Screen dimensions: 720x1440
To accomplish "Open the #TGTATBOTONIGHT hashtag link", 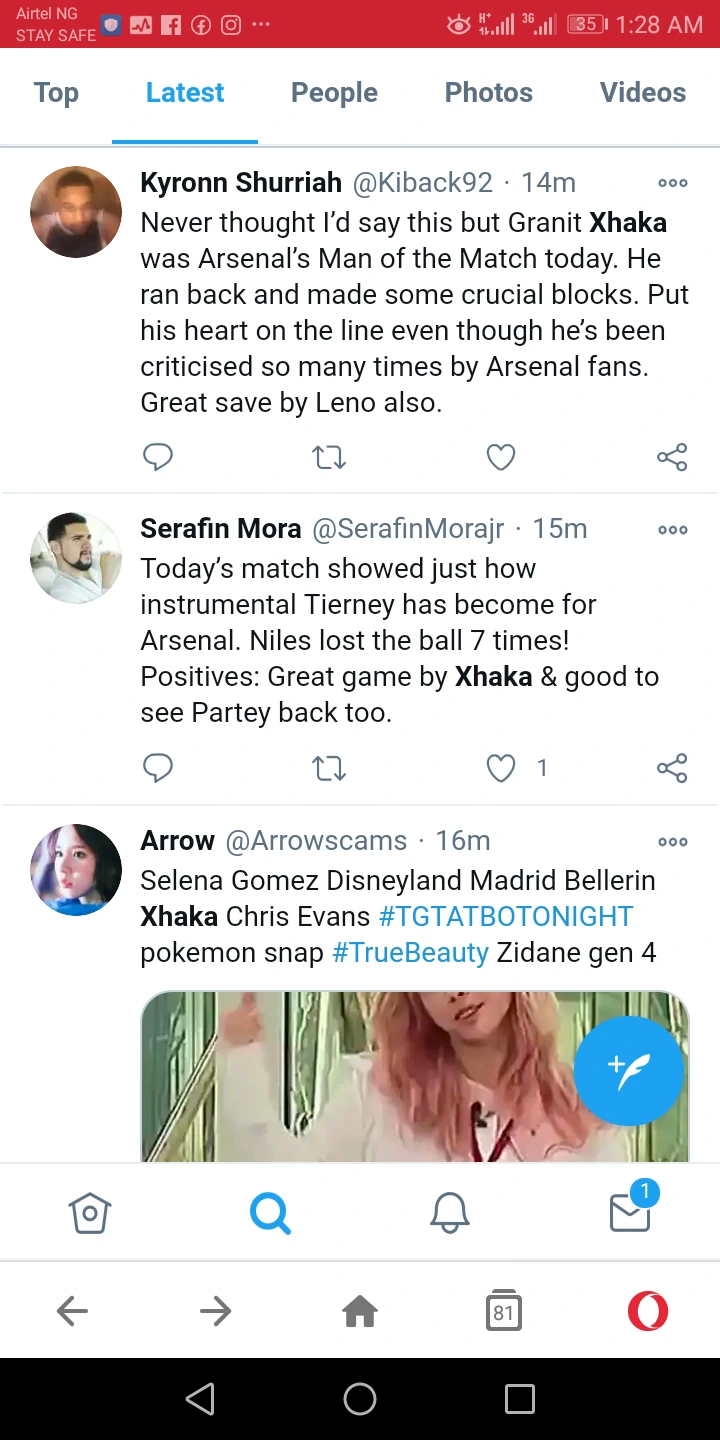I will [506, 916].
